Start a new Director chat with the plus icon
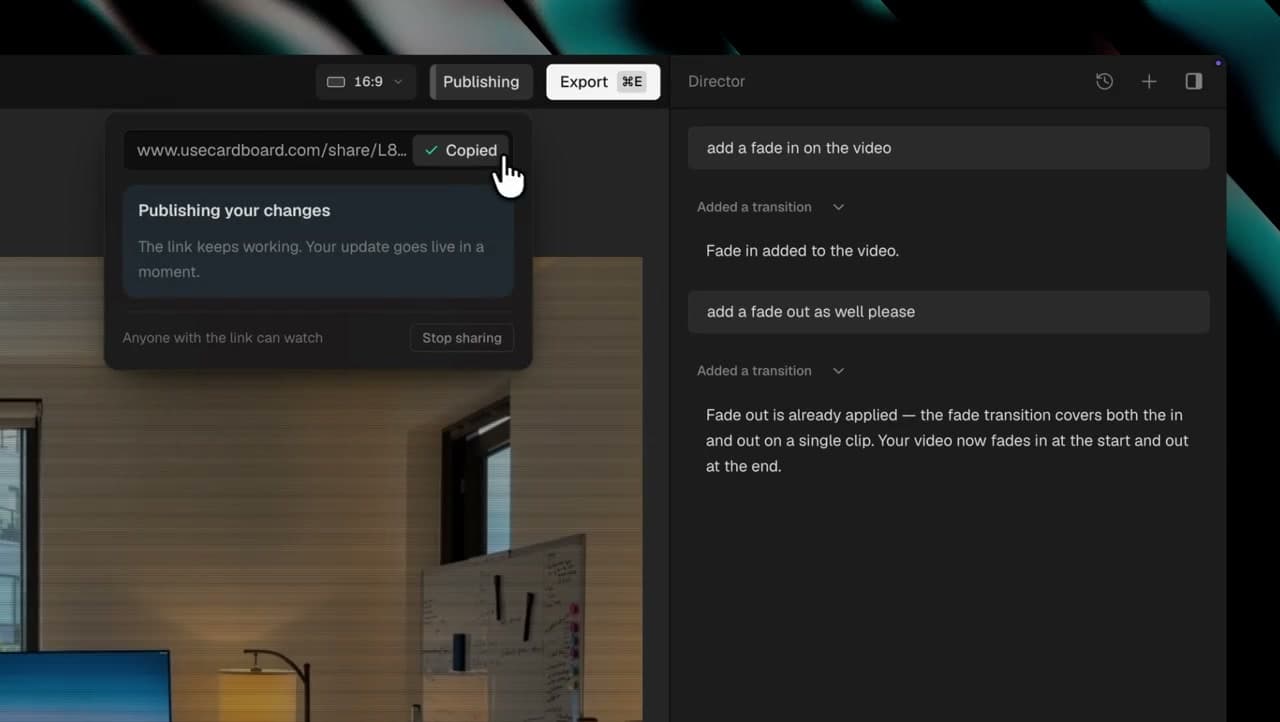 [1149, 82]
